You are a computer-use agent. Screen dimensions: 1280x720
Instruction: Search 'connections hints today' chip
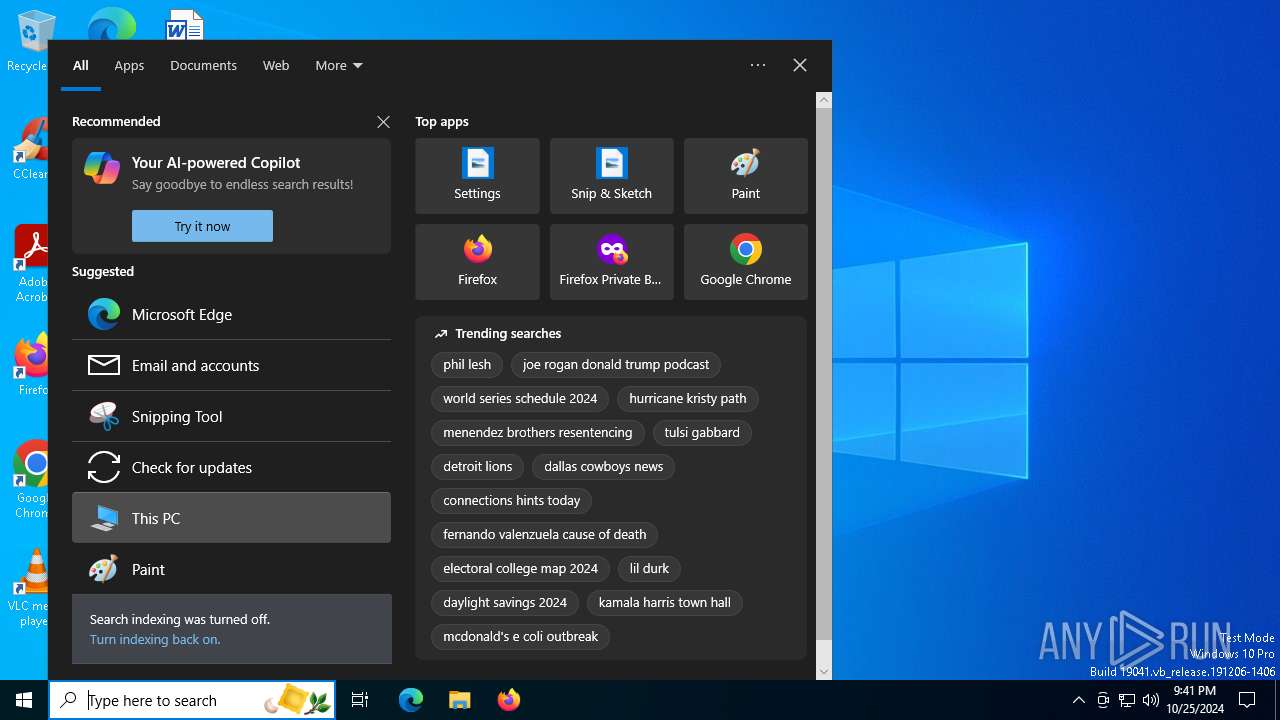pos(512,501)
